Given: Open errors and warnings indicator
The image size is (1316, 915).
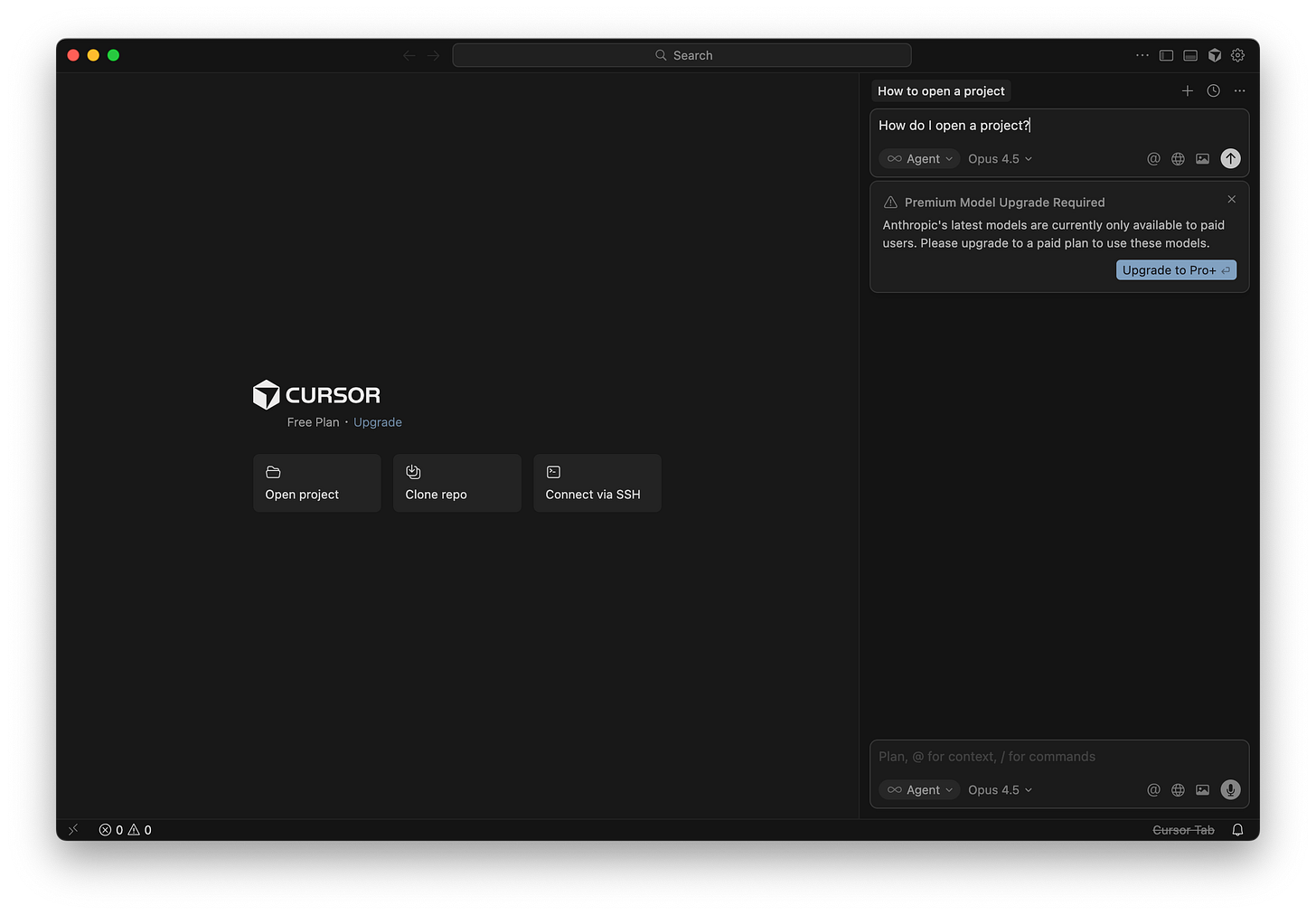Looking at the screenshot, I should tap(126, 830).
